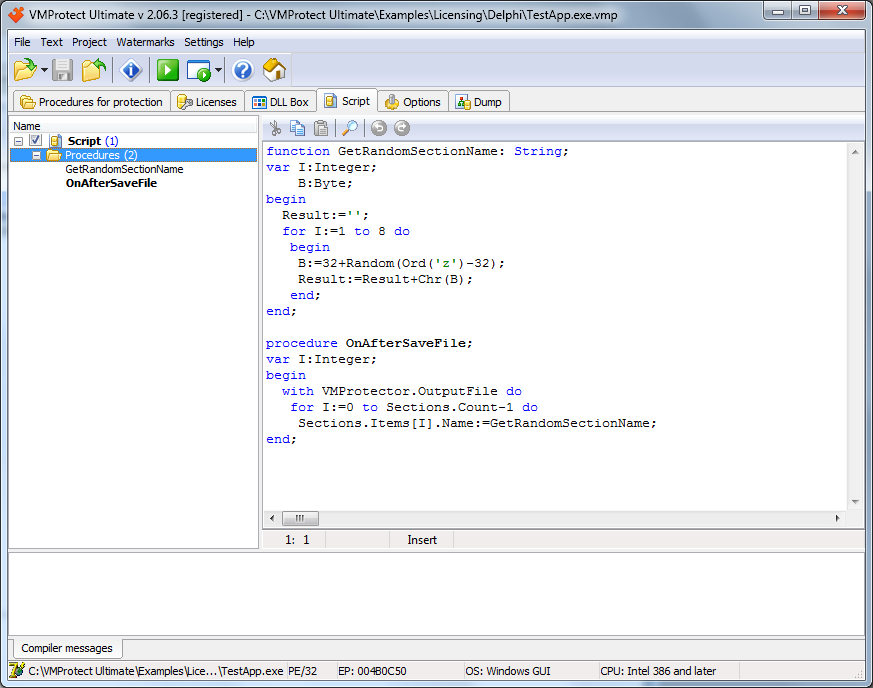
Task: Click the Paste clipboard icon
Action: (x=321, y=129)
